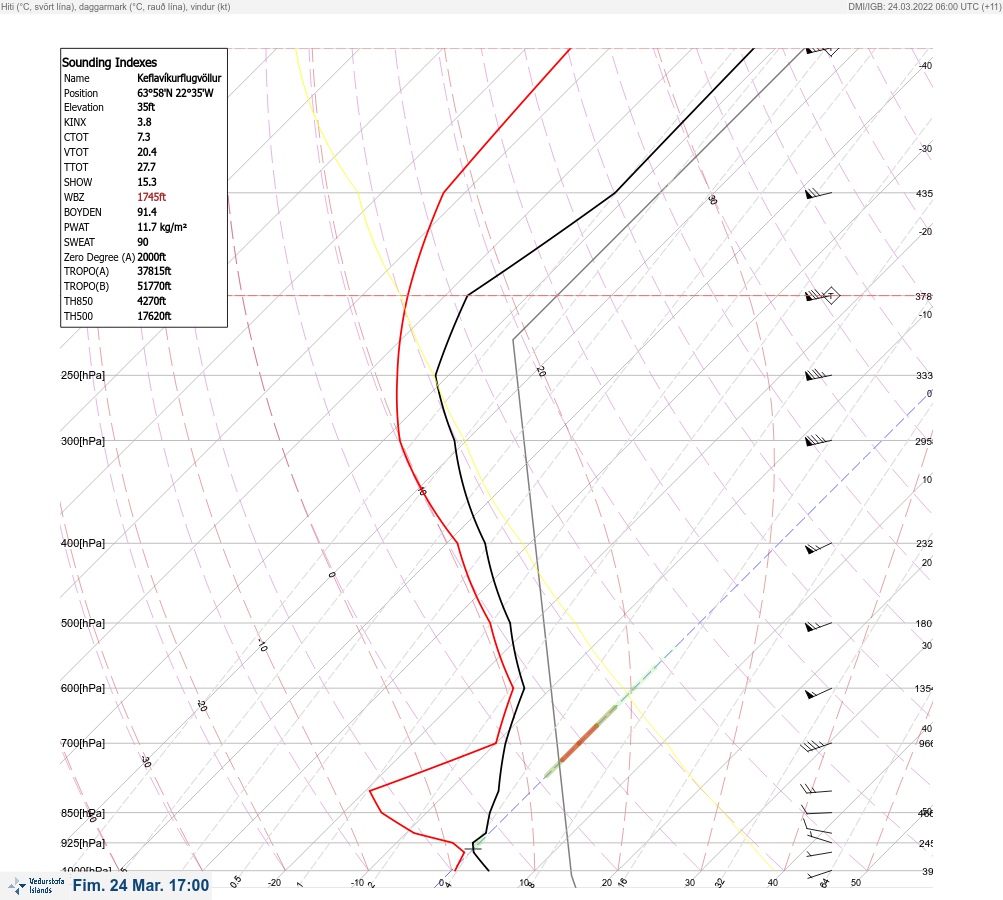Click the KINX value '3.8'
This screenshot has height=900, width=1003.
point(145,122)
